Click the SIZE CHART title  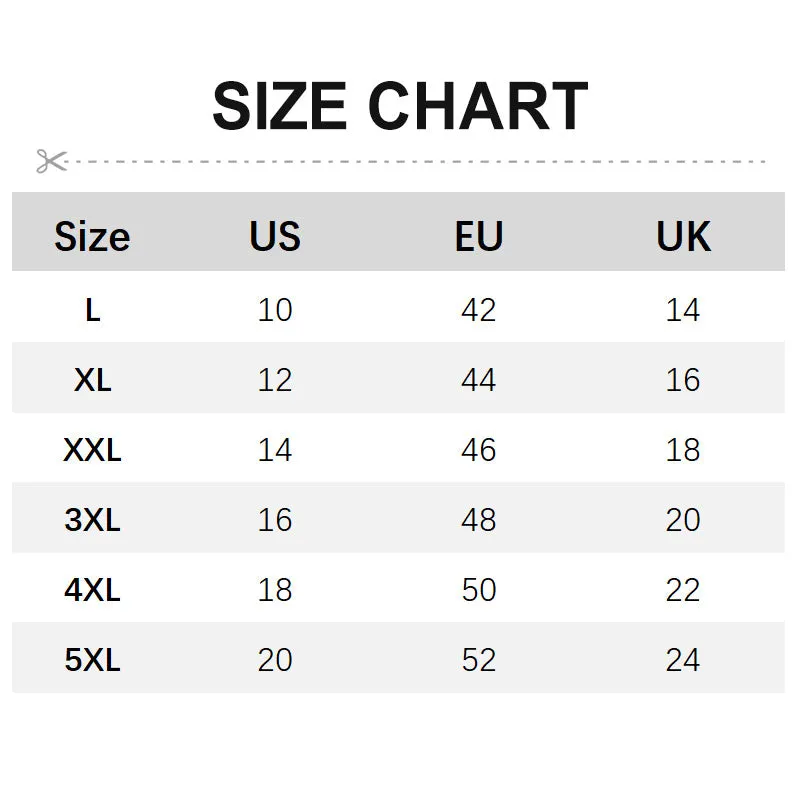click(x=401, y=106)
